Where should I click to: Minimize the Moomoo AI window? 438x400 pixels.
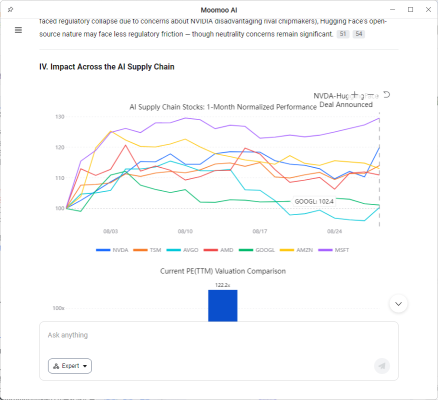[393, 10]
